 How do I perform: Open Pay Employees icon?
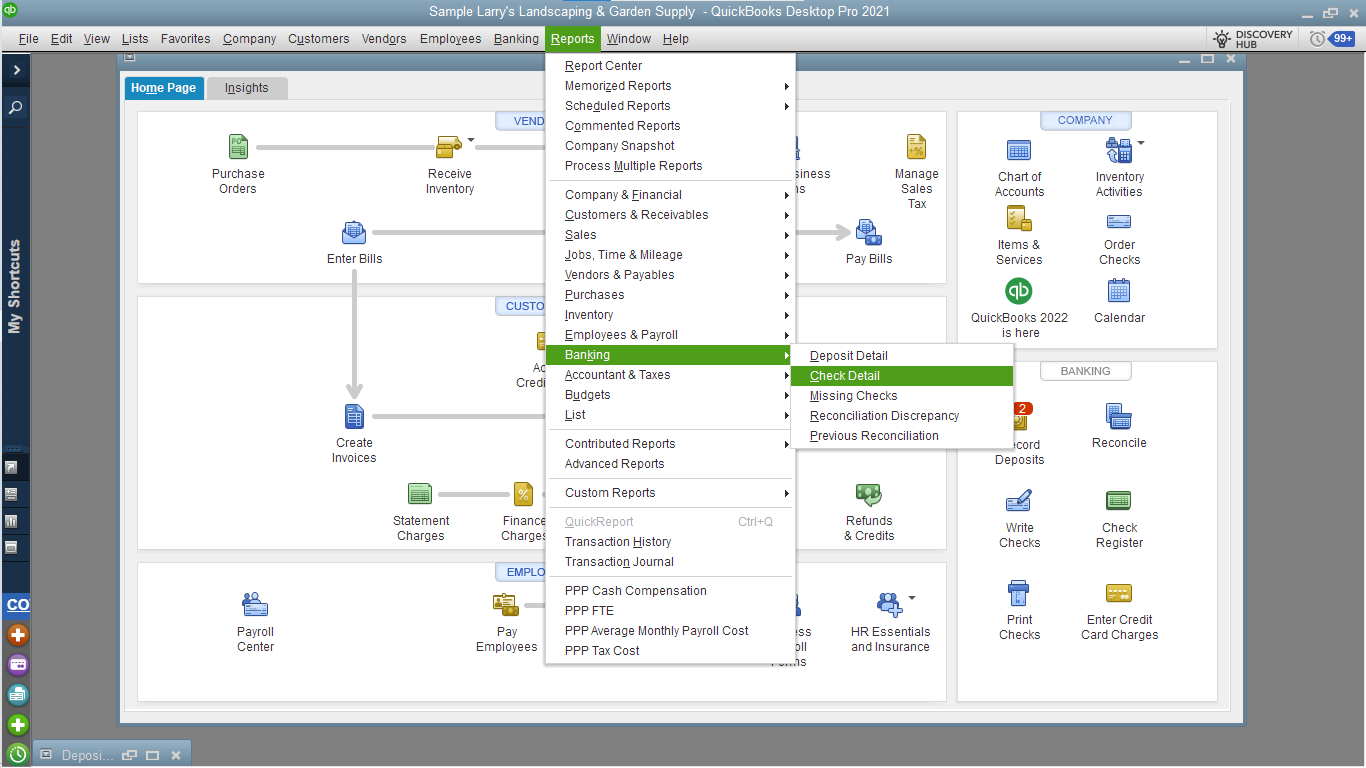(x=506, y=604)
